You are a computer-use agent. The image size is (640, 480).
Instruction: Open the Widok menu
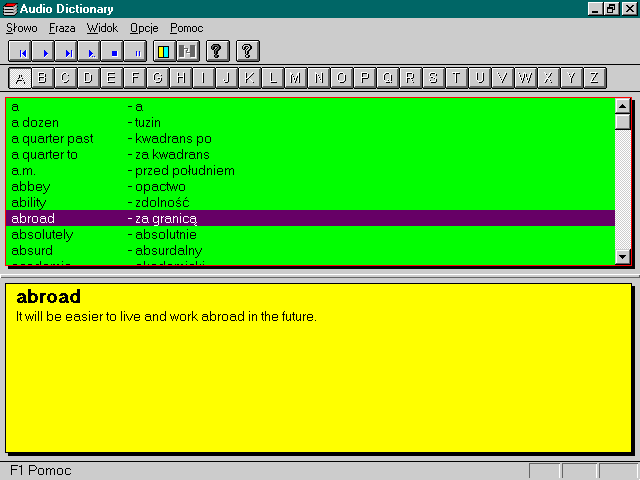click(x=101, y=28)
